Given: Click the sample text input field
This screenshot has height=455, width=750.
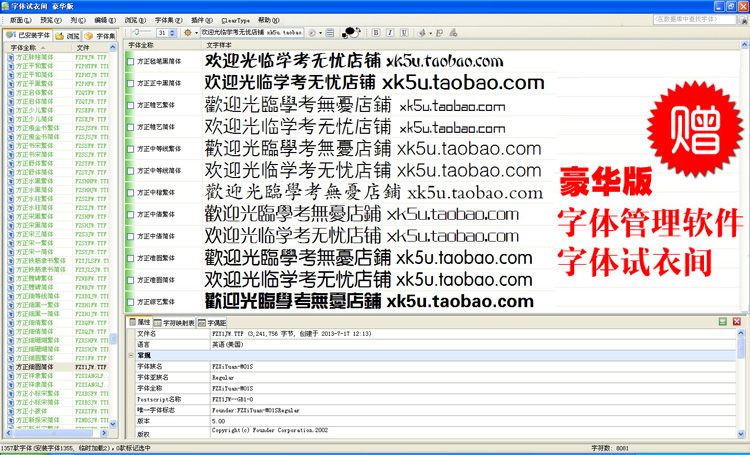Looking at the screenshot, I should (x=252, y=33).
